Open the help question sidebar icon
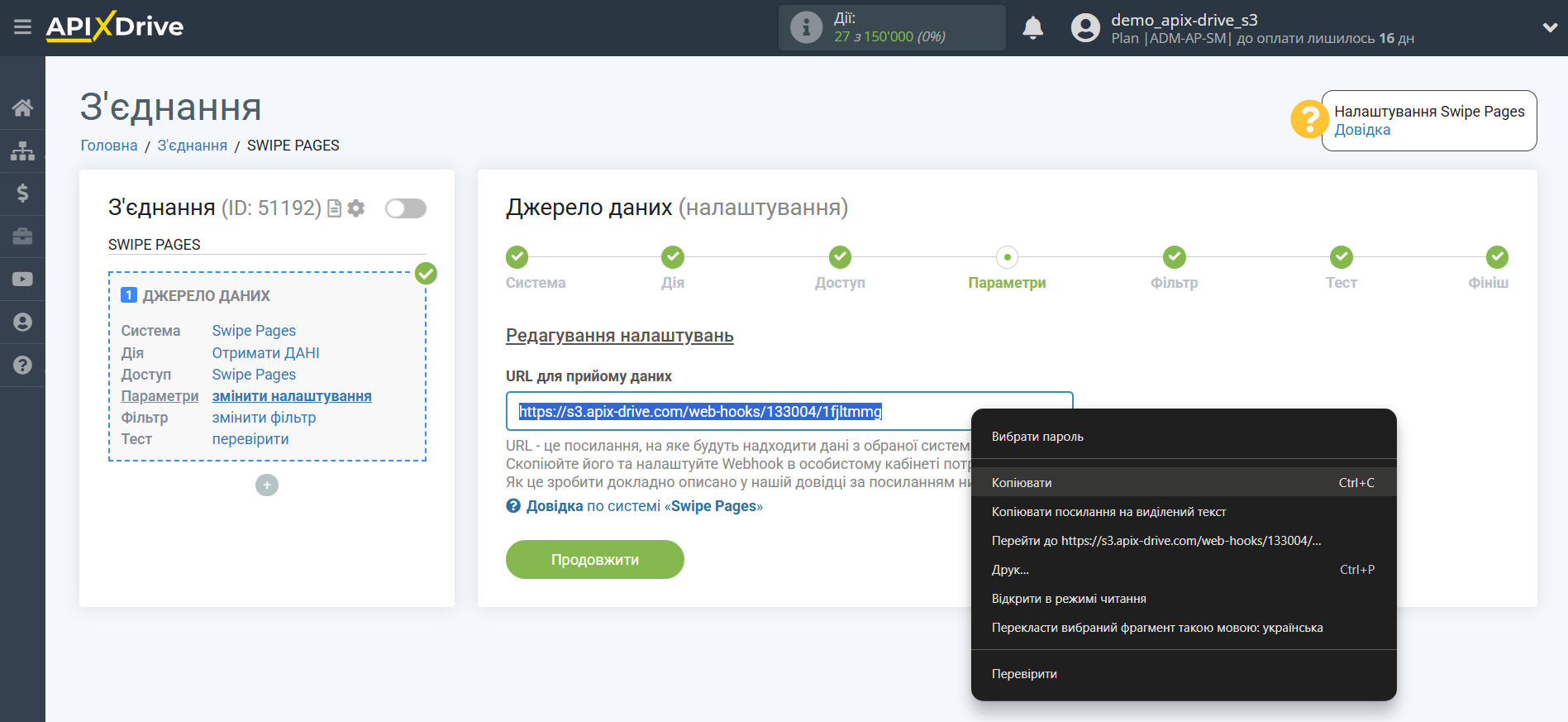This screenshot has width=1568, height=722. coord(22,365)
